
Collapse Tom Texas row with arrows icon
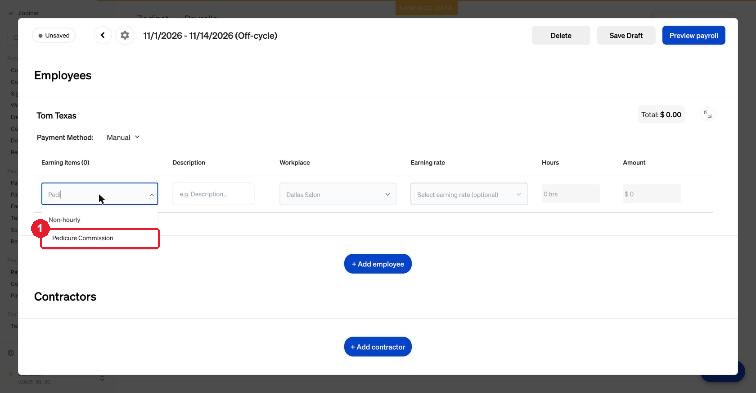pyautogui.click(x=707, y=114)
